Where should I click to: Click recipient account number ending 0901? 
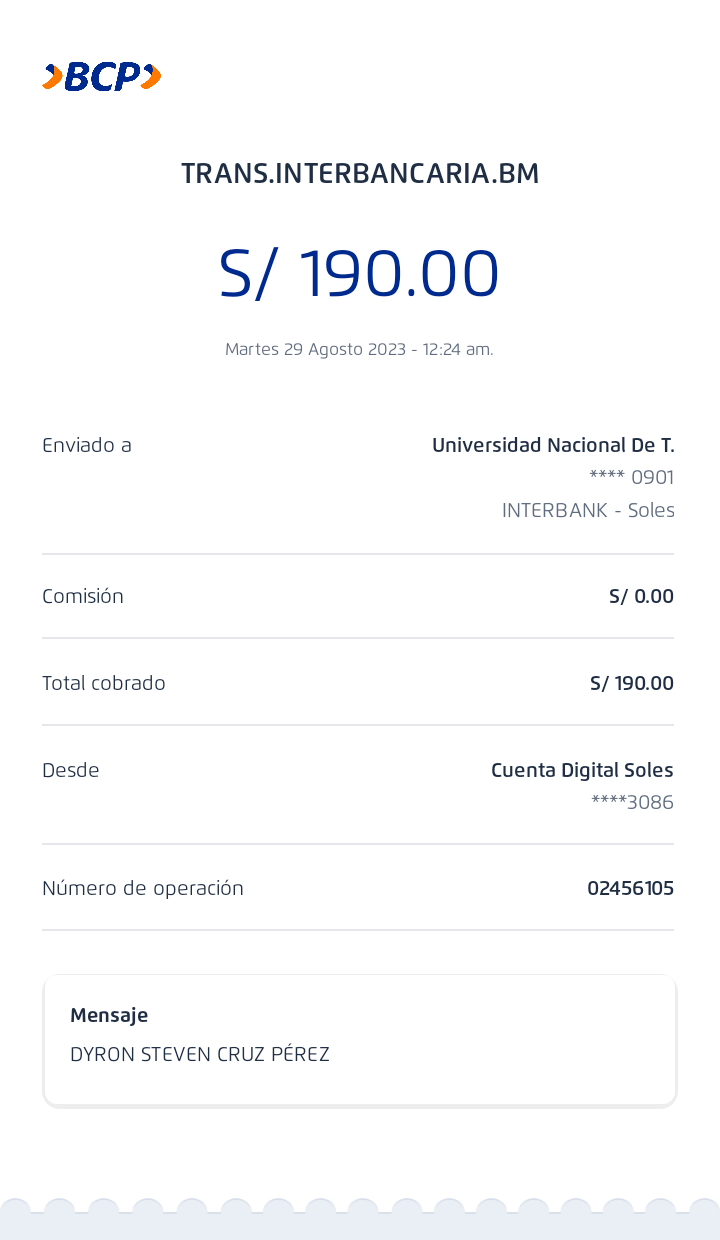(632, 478)
